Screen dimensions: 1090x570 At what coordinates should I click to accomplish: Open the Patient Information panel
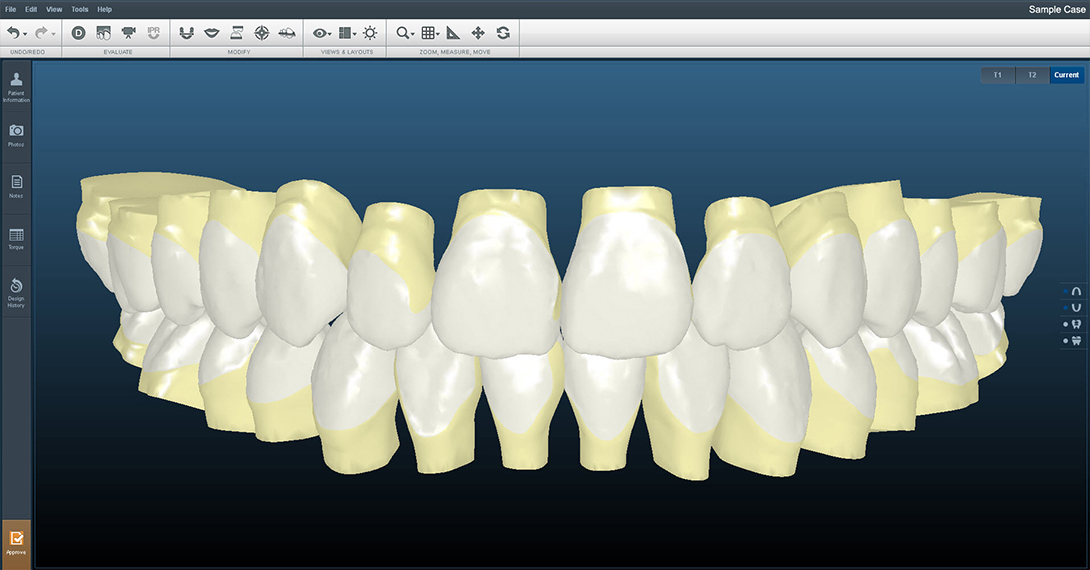pos(16,87)
